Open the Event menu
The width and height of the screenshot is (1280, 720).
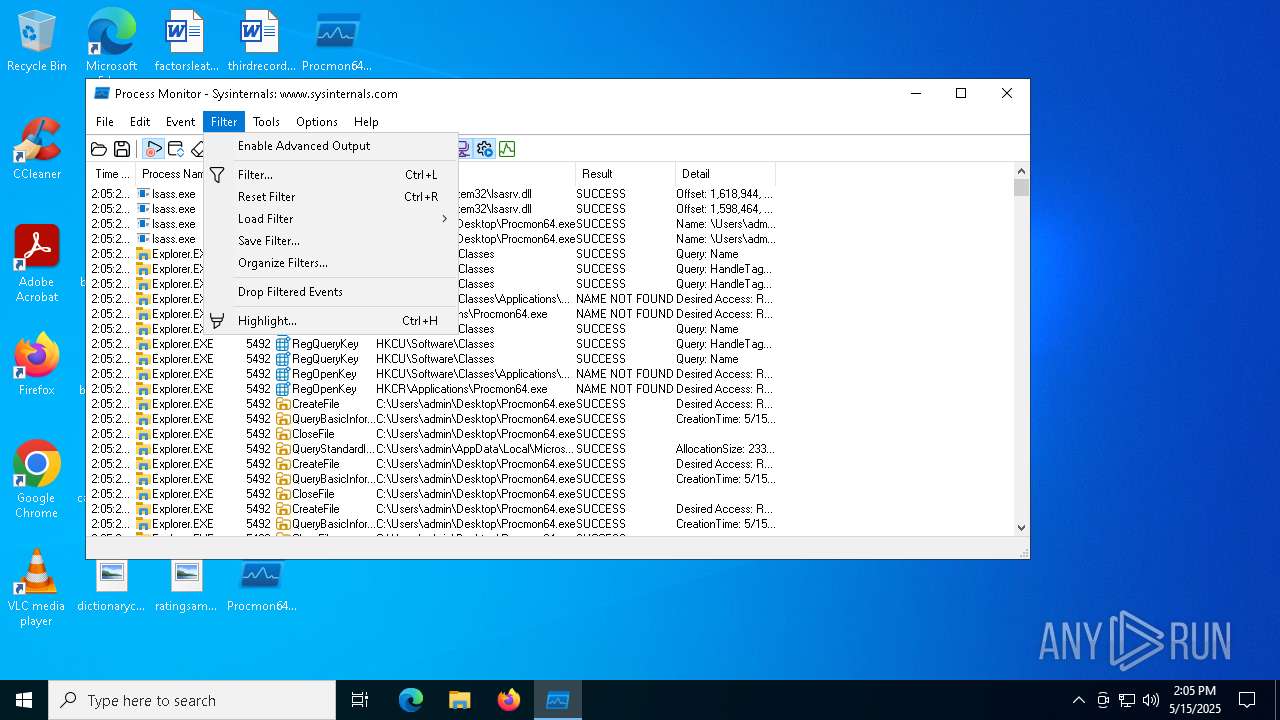click(180, 122)
